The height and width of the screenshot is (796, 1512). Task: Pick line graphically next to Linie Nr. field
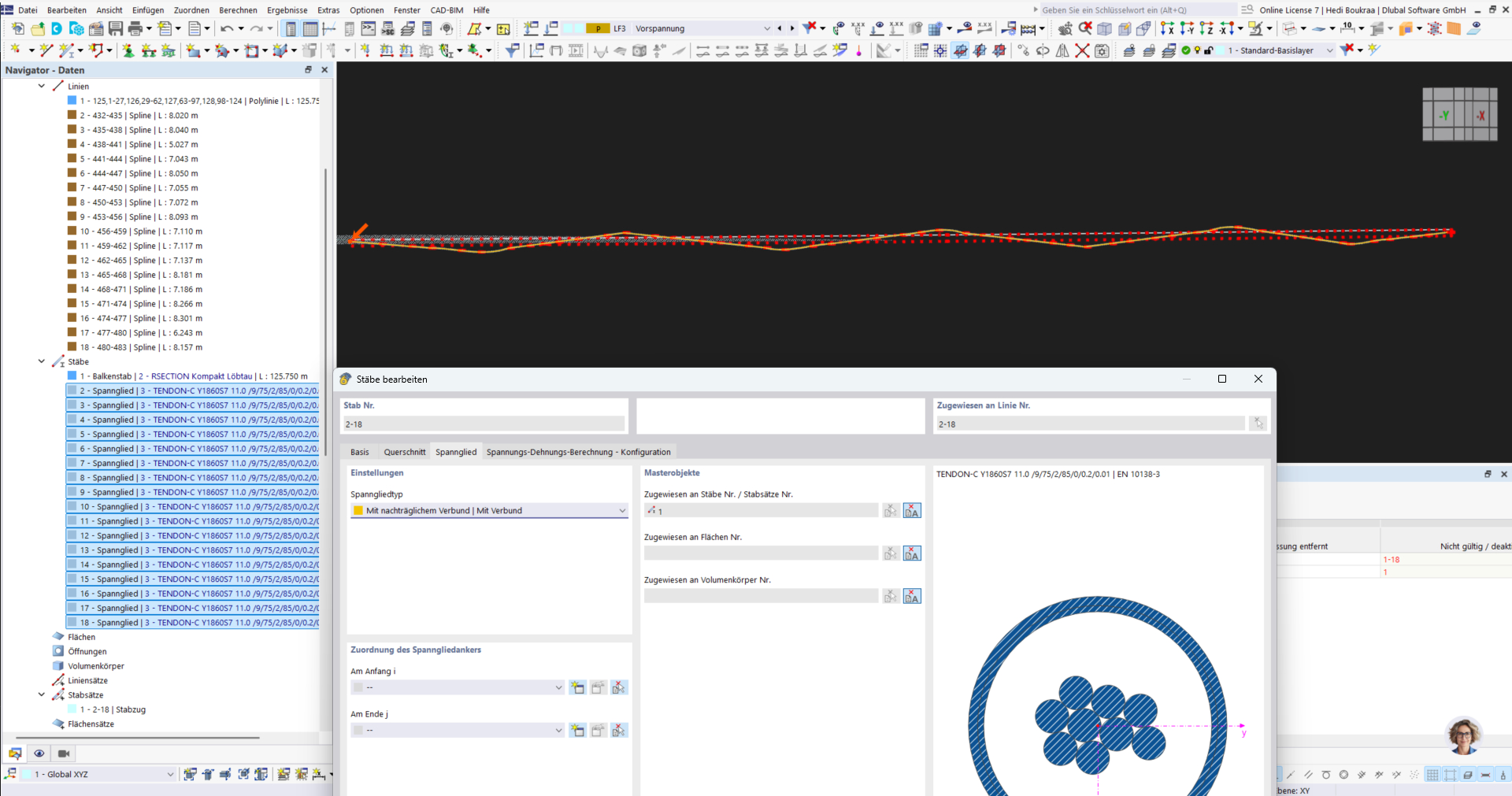point(1258,424)
